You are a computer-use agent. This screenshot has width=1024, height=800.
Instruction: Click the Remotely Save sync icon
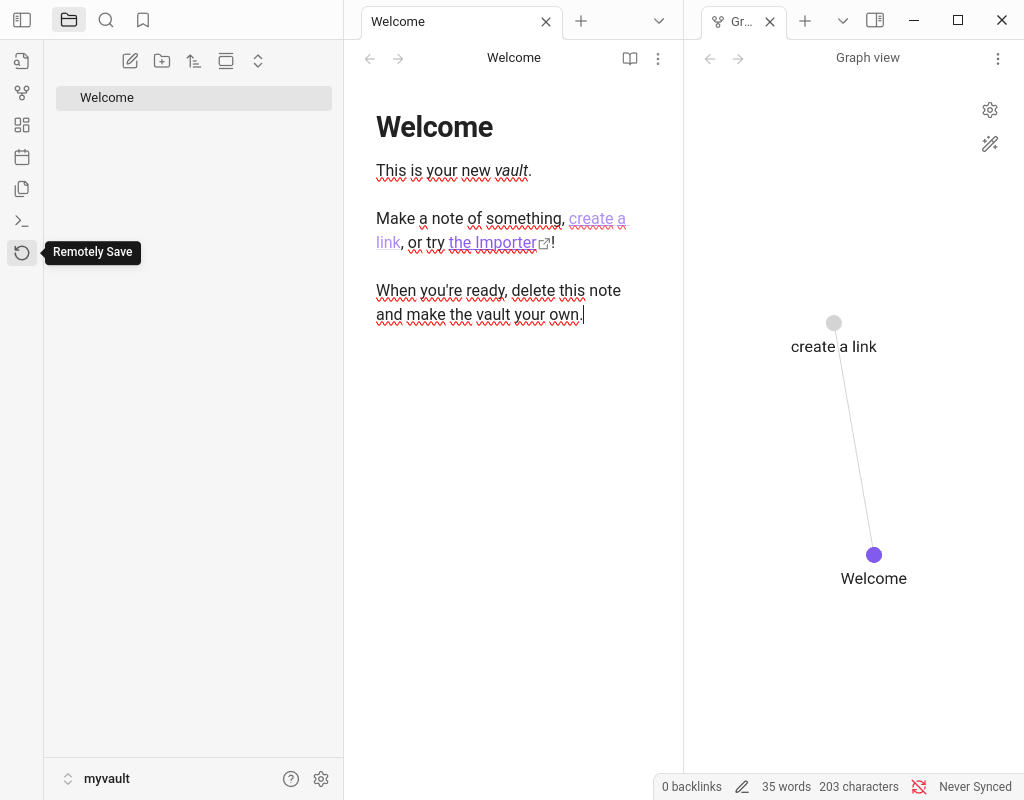tap(21, 253)
